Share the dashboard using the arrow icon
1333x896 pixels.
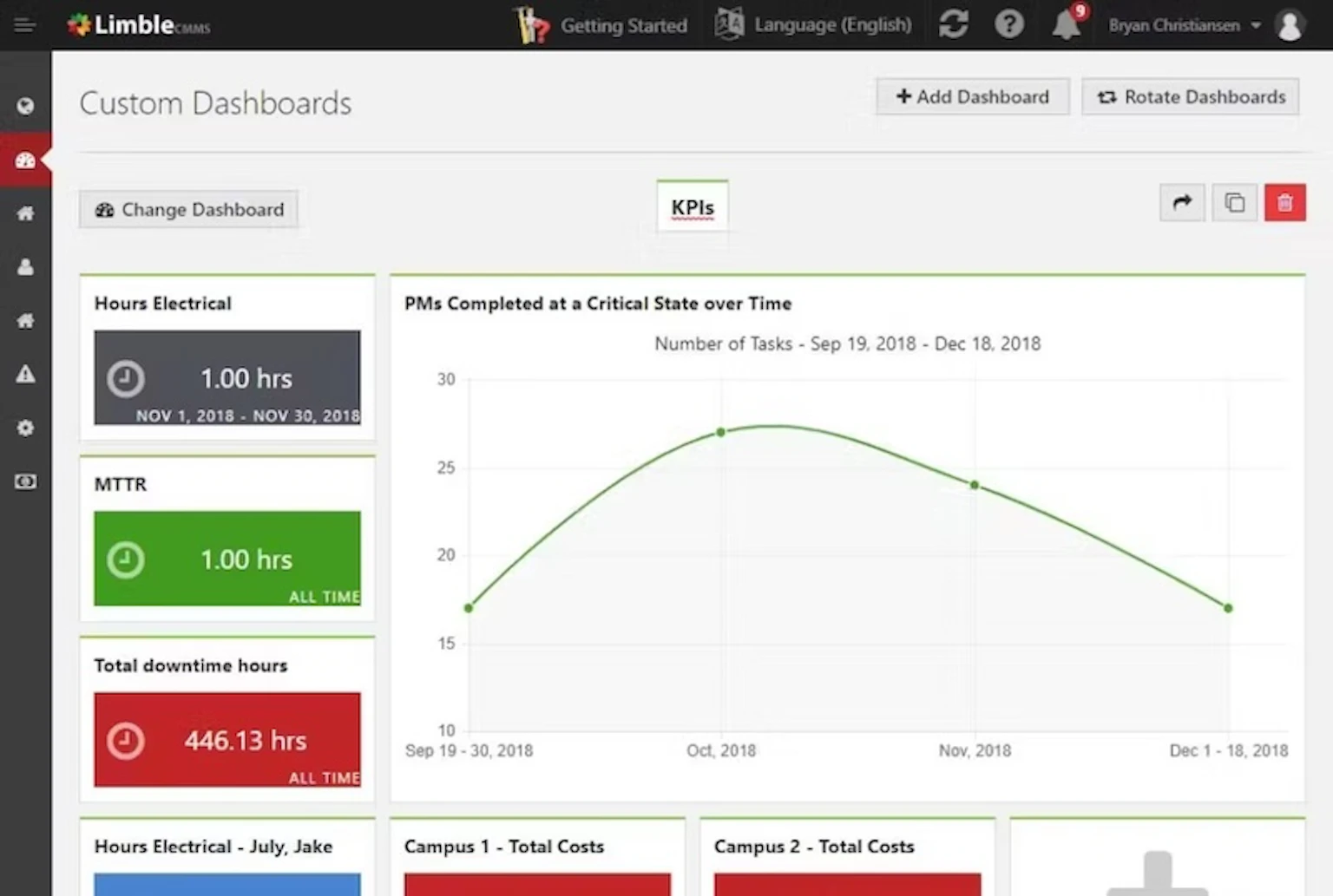pyautogui.click(x=1181, y=202)
